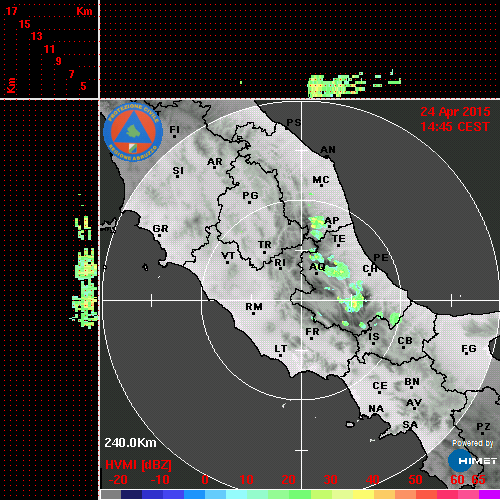
Task: Click the 24 Apr 2015 date text
Action: pyautogui.click(x=455, y=112)
